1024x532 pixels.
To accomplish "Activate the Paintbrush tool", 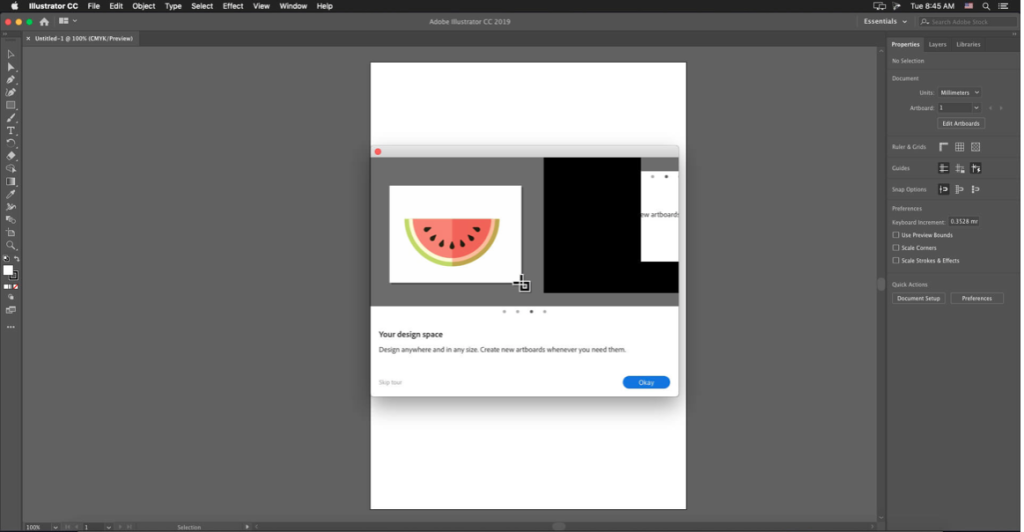I will click(x=10, y=118).
